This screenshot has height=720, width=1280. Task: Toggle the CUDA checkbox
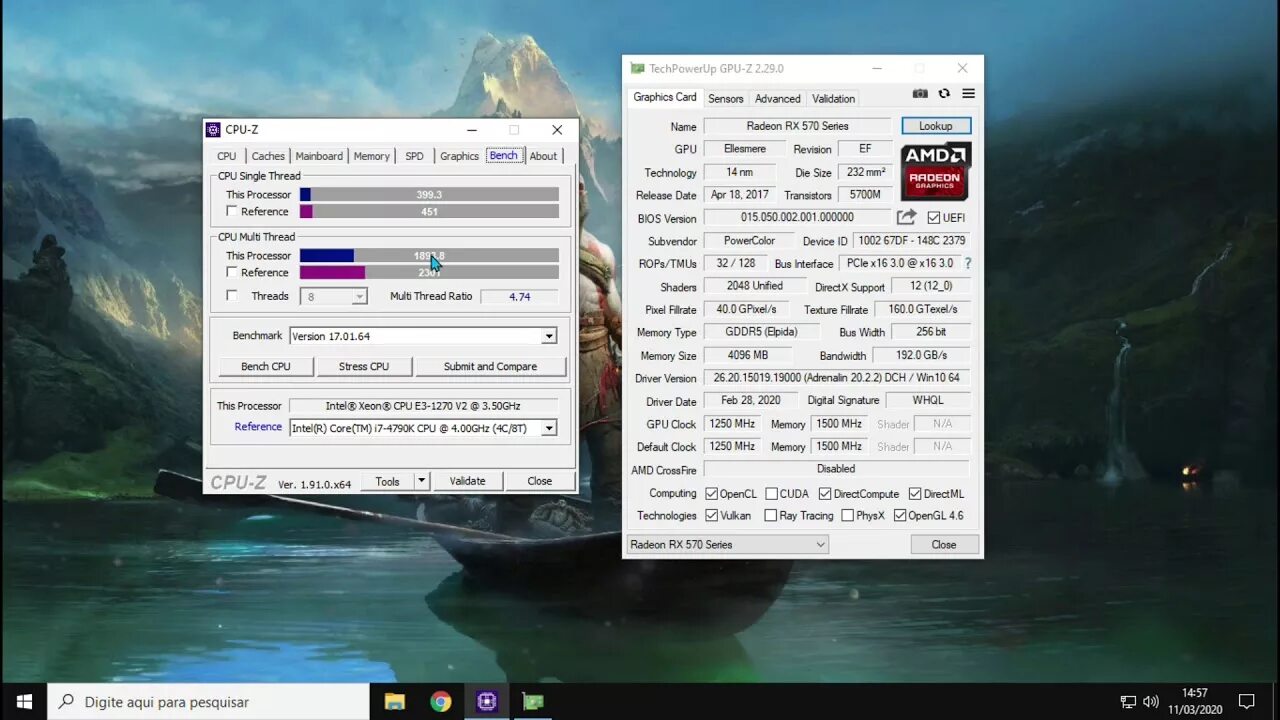[x=772, y=494]
